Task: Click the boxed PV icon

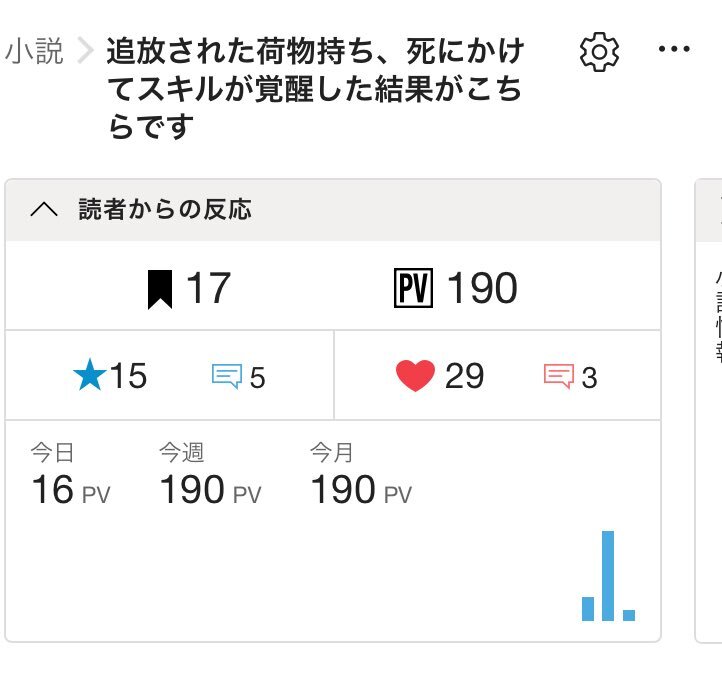Action: [413, 288]
